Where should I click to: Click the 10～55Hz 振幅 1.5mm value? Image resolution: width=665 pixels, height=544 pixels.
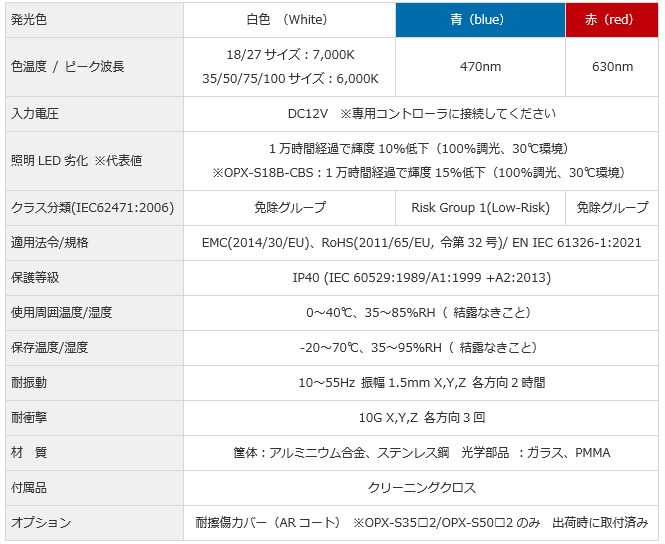pyautogui.click(x=421, y=382)
